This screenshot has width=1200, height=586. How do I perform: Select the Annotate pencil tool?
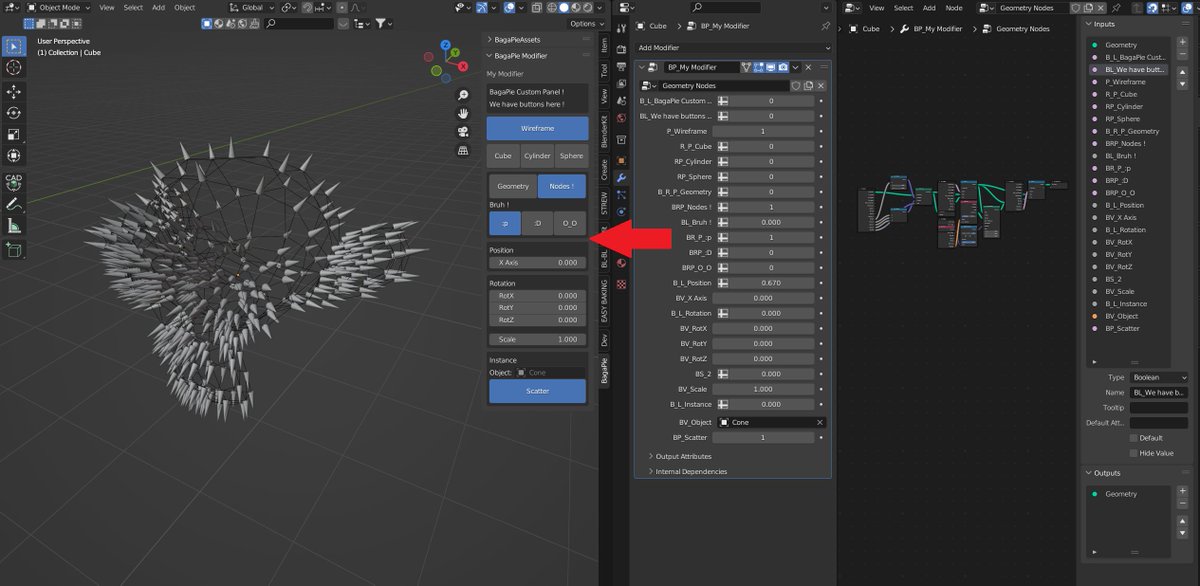[14, 203]
